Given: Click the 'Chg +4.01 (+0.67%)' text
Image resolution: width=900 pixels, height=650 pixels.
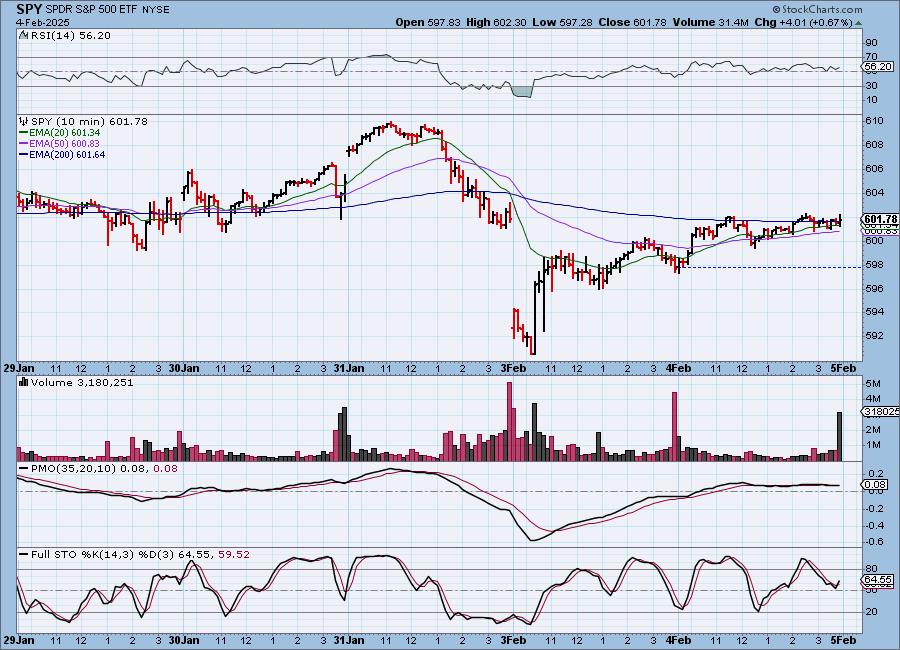Looking at the screenshot, I should pos(804,22).
